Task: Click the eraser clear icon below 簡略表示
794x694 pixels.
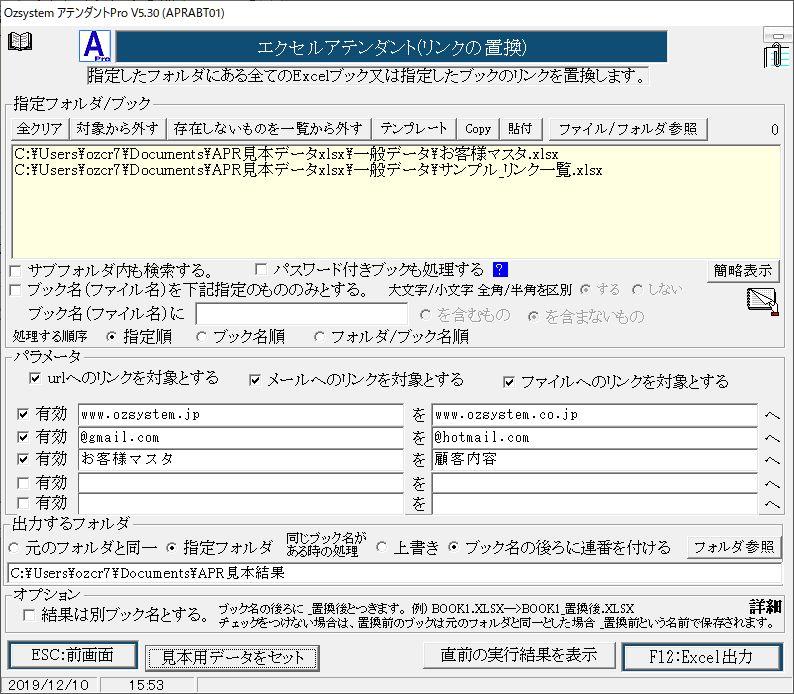Action: pyautogui.click(x=762, y=302)
